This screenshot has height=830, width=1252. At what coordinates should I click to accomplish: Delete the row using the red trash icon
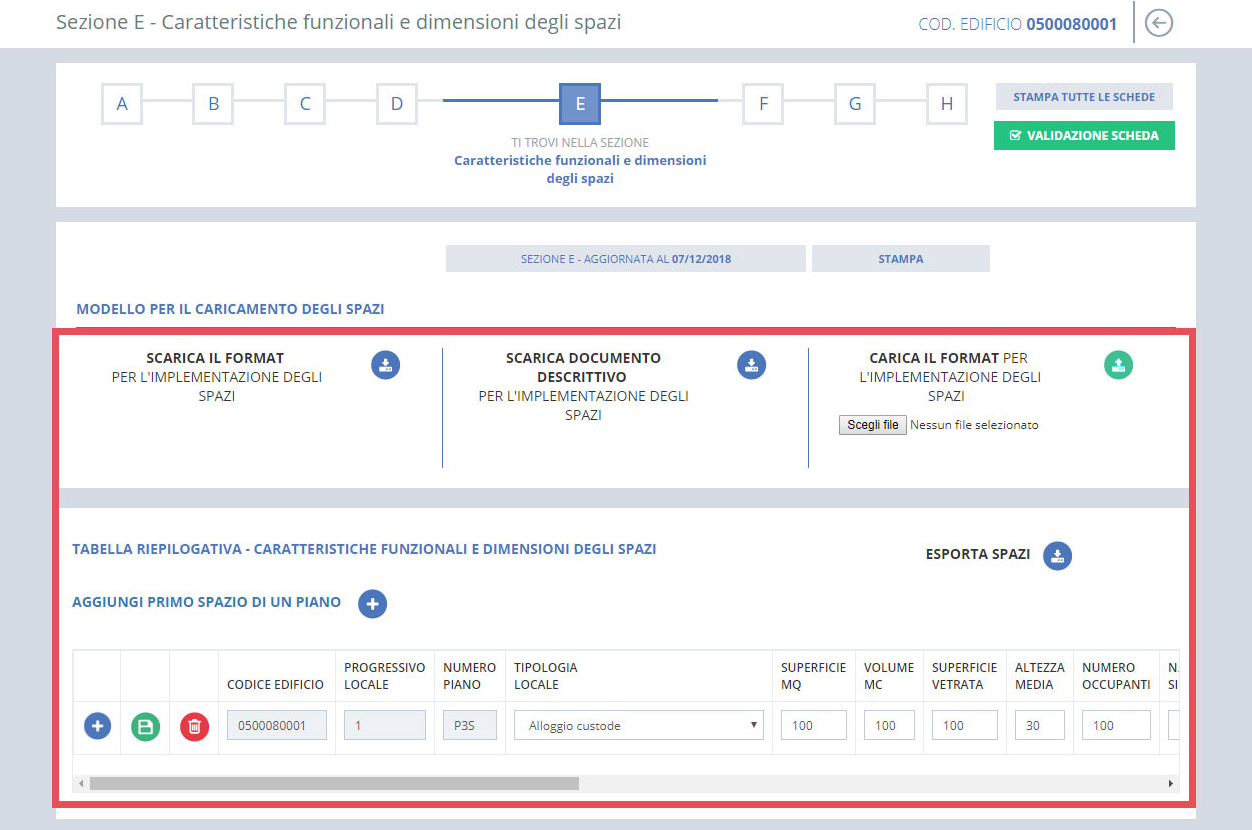coord(194,727)
